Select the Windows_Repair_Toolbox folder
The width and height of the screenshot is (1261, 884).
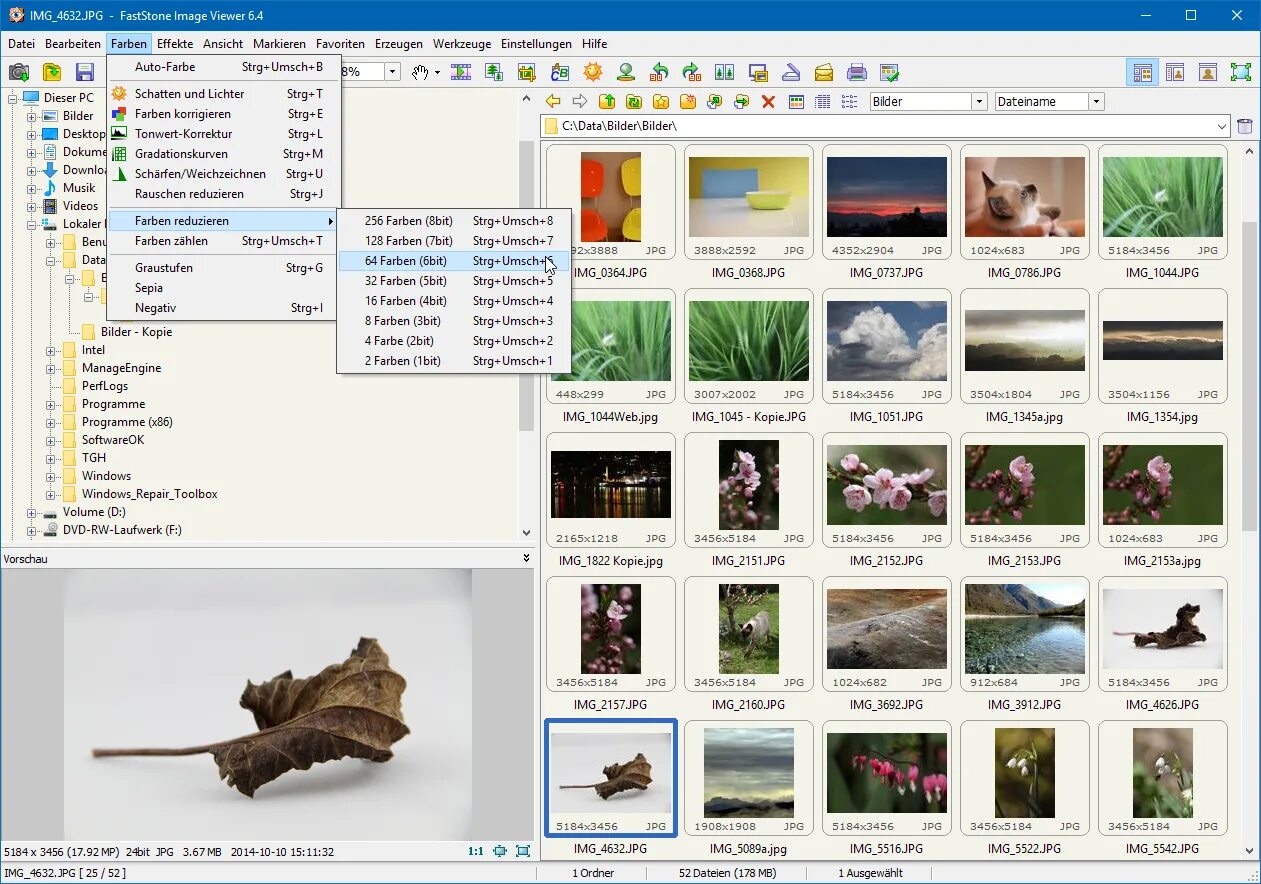coord(149,494)
